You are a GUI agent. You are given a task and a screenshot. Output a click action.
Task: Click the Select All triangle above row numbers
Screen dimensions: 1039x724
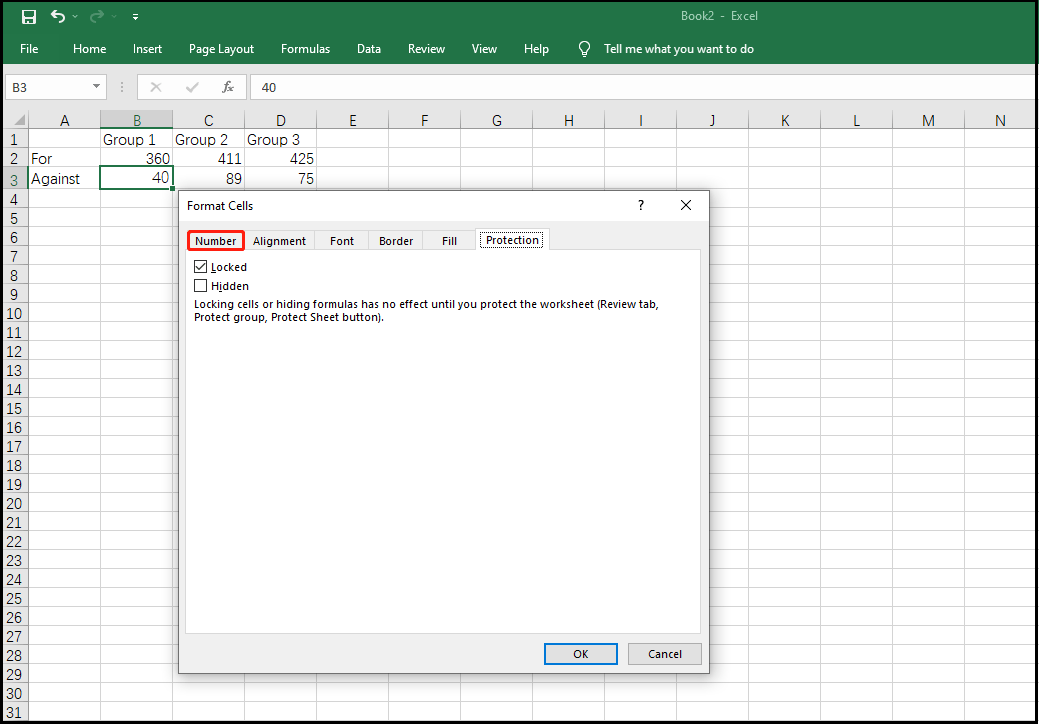pyautogui.click(x=17, y=119)
